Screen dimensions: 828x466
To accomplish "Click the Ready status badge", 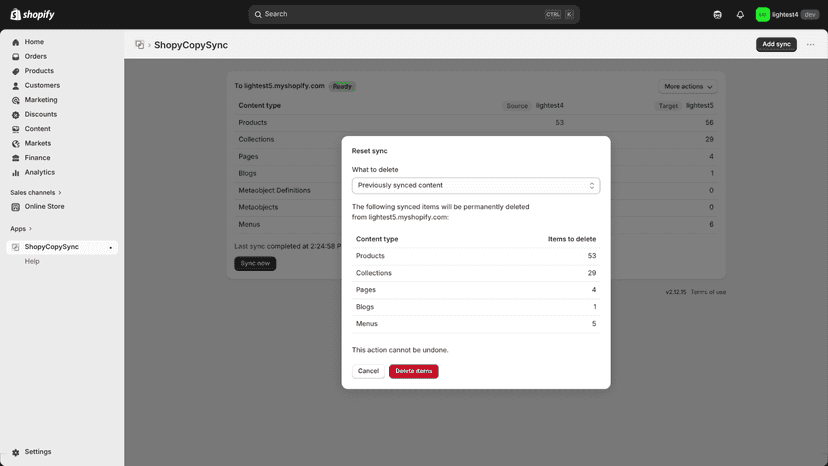I will click(x=342, y=86).
